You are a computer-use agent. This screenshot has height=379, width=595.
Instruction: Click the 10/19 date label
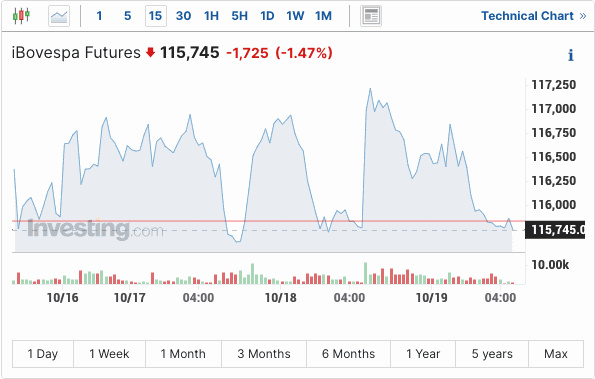[x=431, y=298]
